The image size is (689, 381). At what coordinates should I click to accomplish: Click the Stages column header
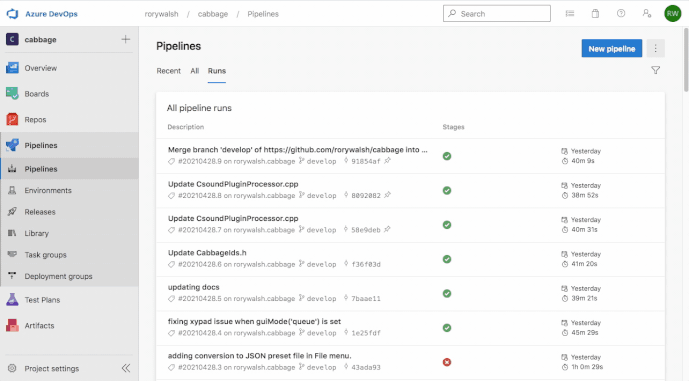(453, 127)
